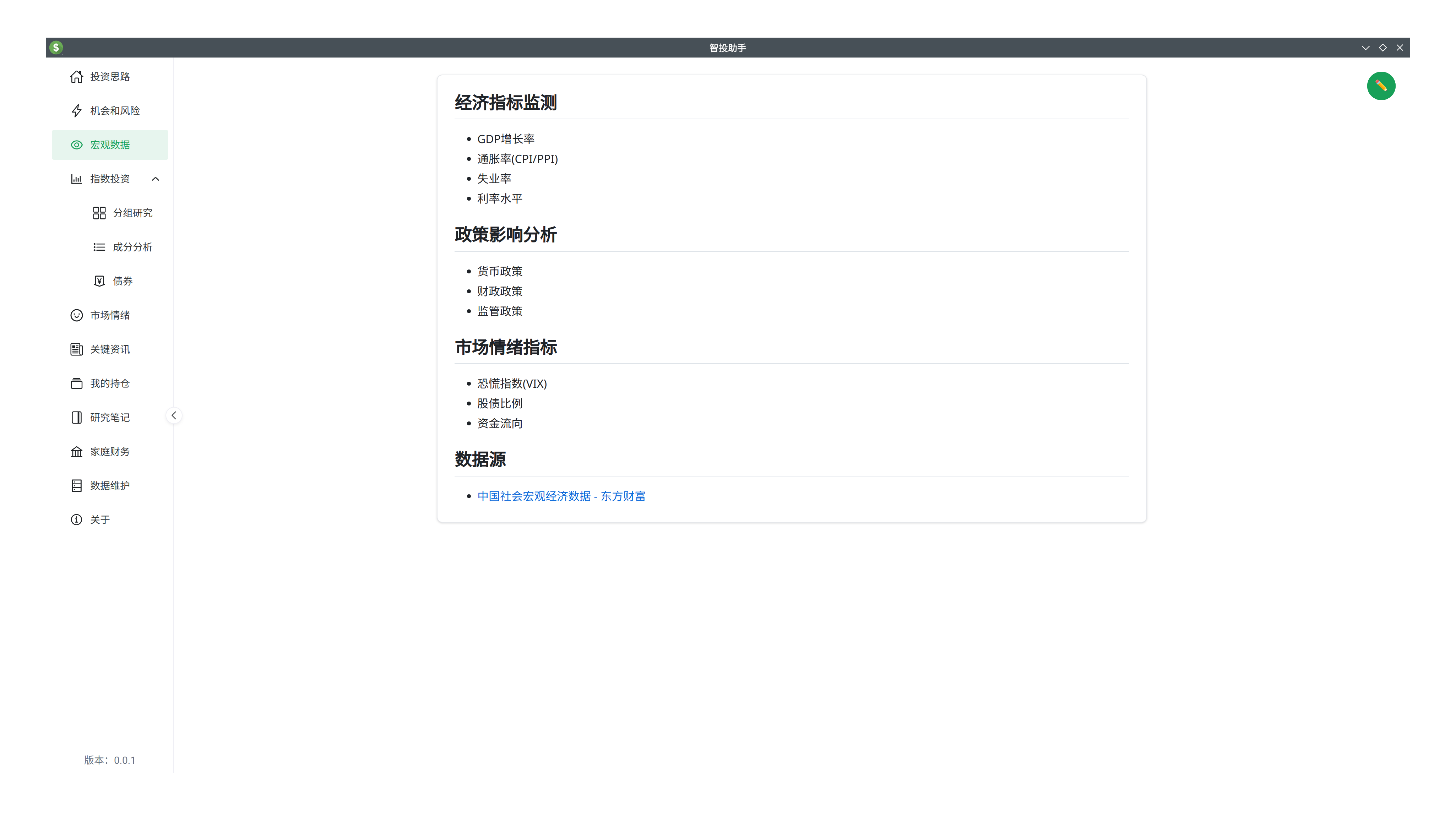1456x828 pixels.
Task: Click the yen icon beside 债券
Action: point(99,281)
